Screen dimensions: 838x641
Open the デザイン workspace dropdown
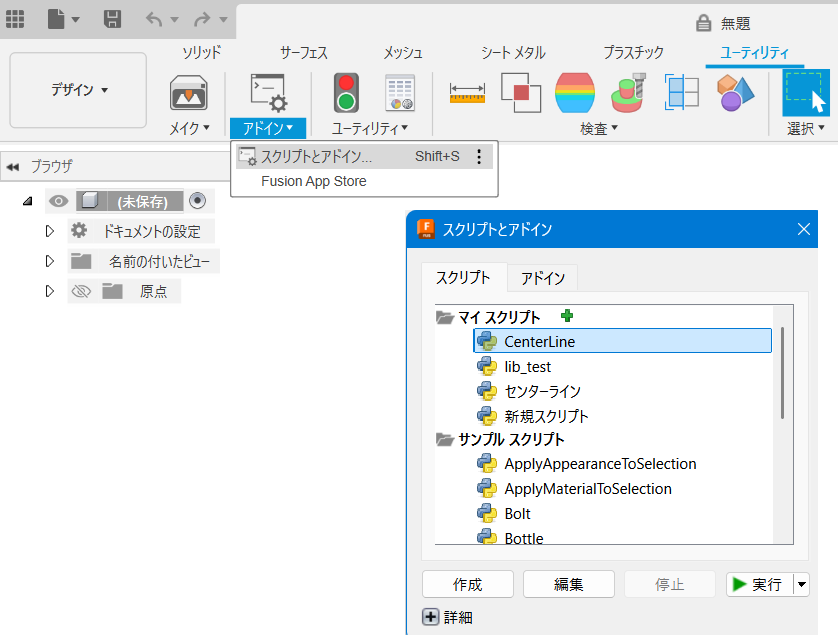click(x=78, y=90)
